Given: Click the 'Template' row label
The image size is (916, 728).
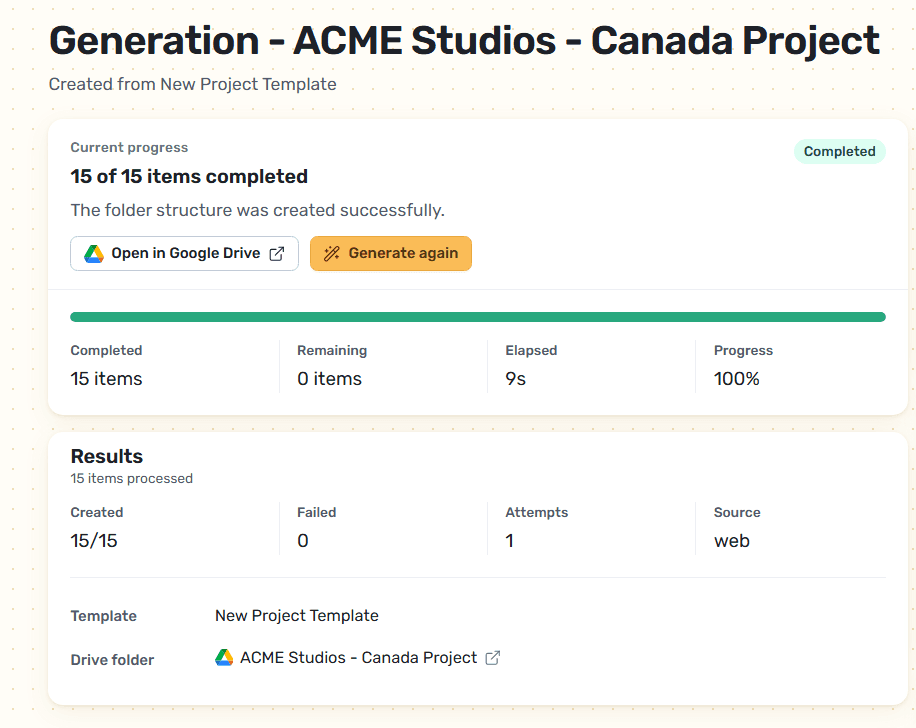Looking at the screenshot, I should pyautogui.click(x=103, y=616).
